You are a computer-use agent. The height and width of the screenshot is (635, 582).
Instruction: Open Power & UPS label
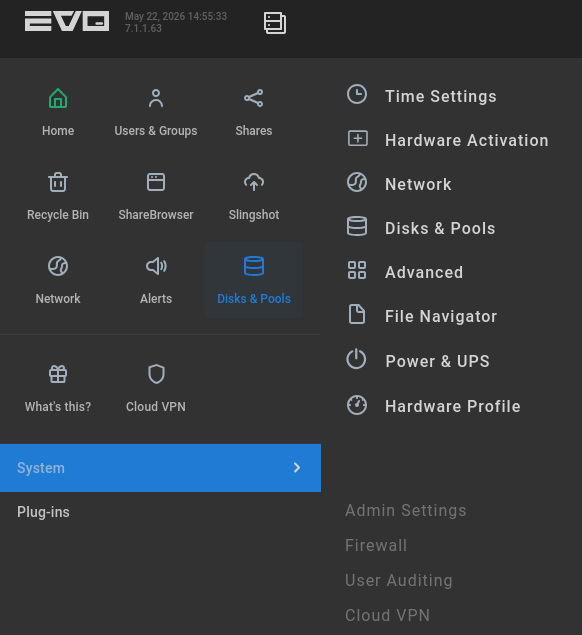[x=438, y=361]
